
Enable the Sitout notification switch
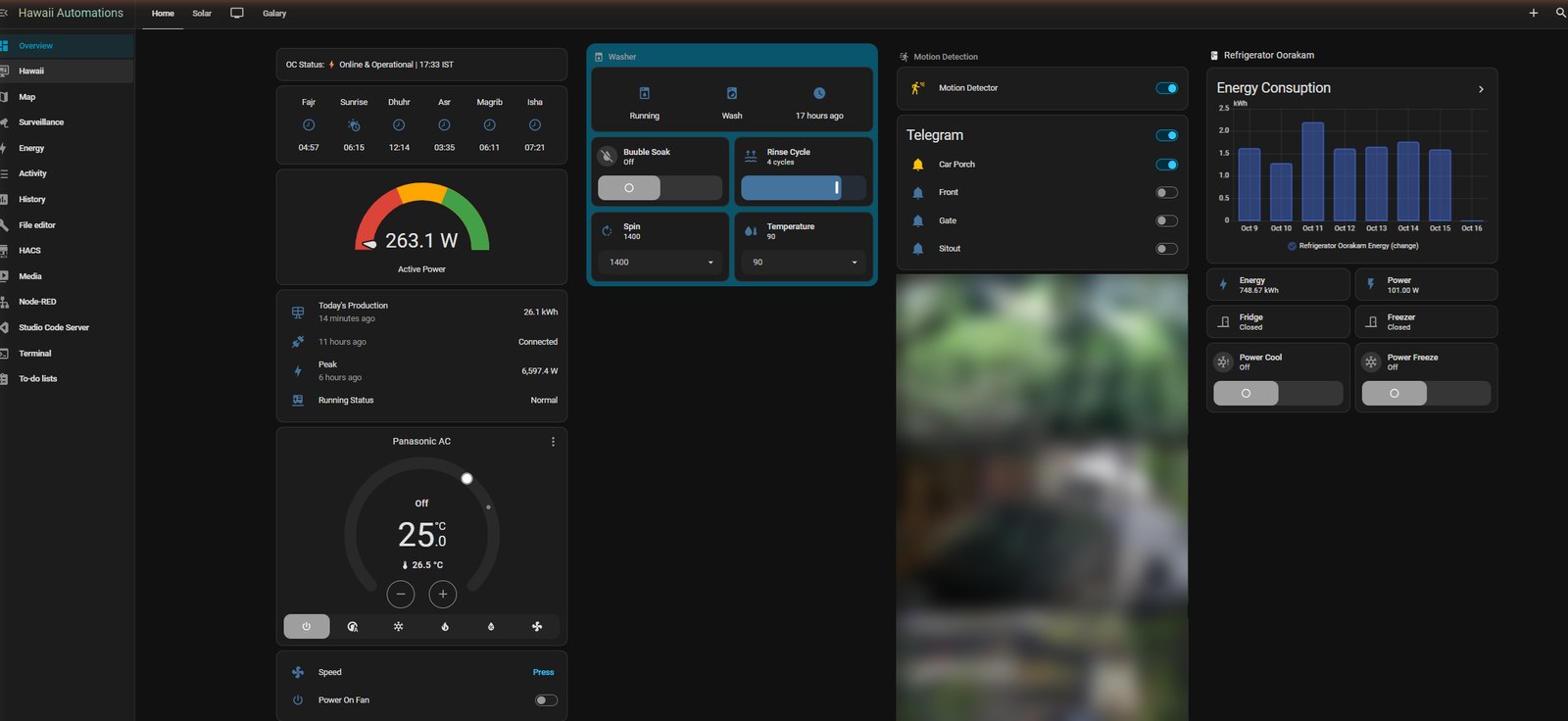click(x=1166, y=249)
